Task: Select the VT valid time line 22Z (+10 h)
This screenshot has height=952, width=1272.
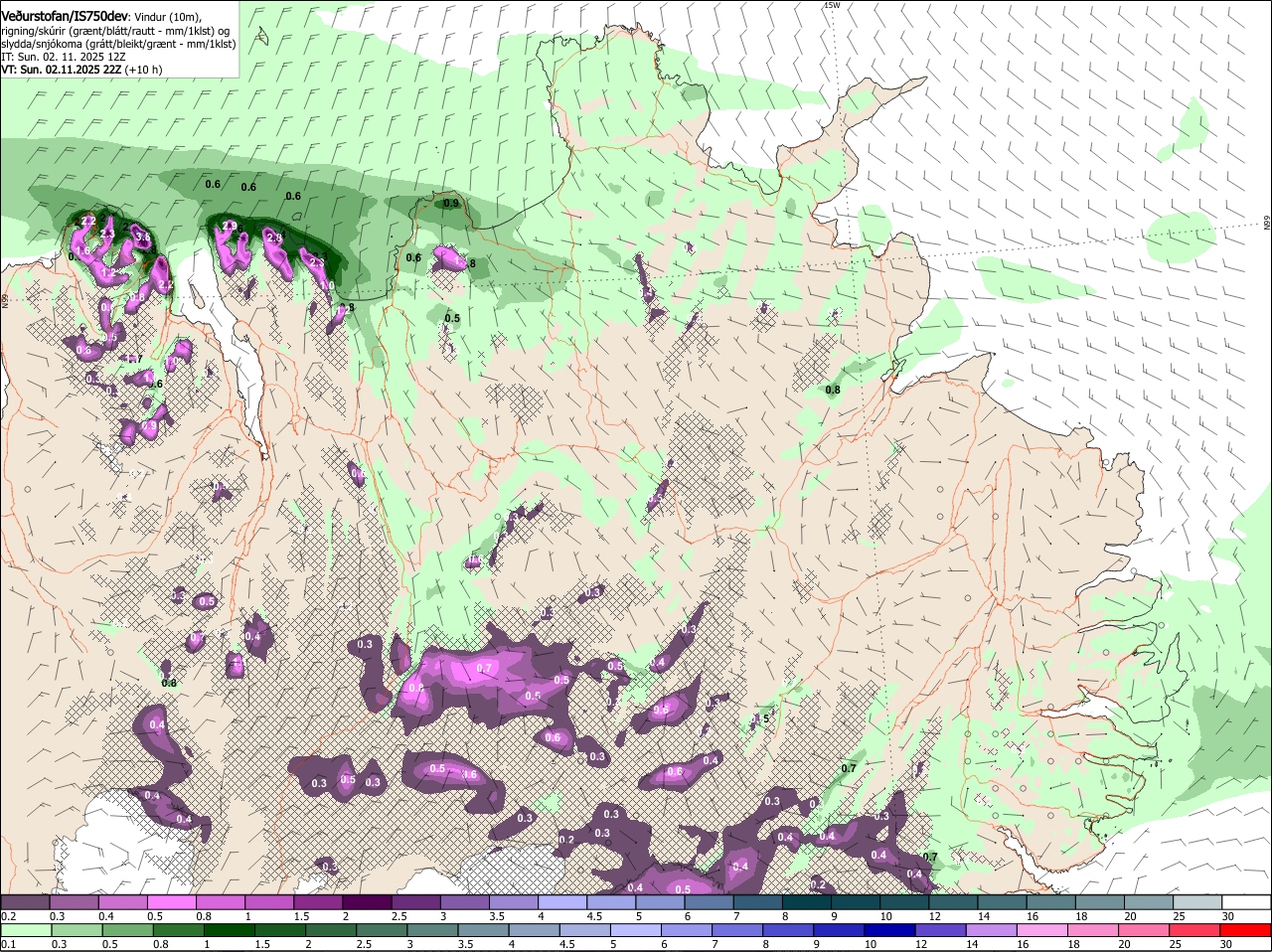Action: click(81, 70)
